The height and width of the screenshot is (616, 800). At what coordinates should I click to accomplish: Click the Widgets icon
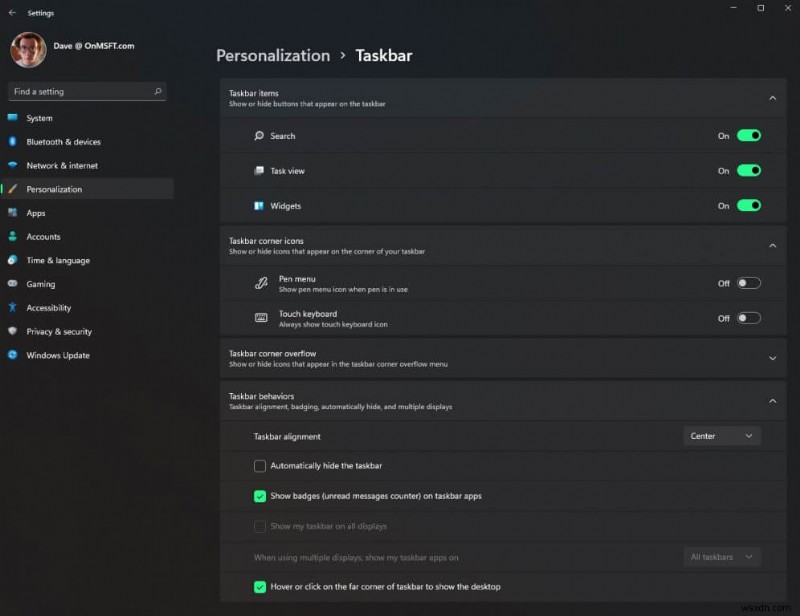(261, 205)
